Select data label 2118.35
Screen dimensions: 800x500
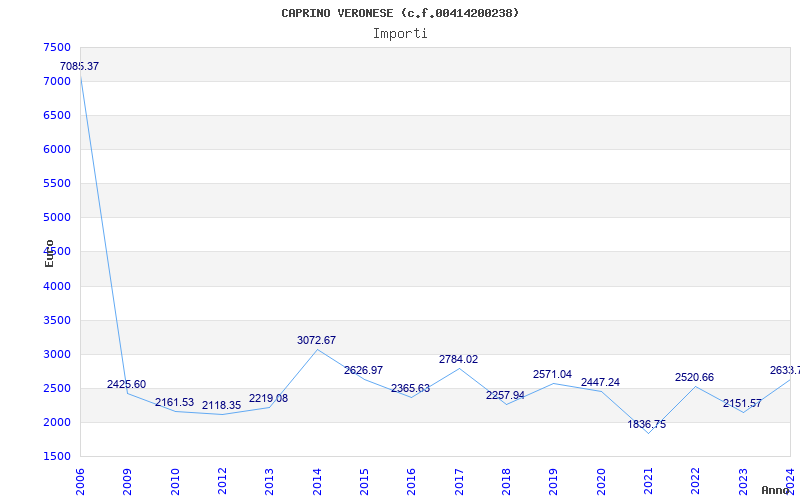(x=221, y=405)
